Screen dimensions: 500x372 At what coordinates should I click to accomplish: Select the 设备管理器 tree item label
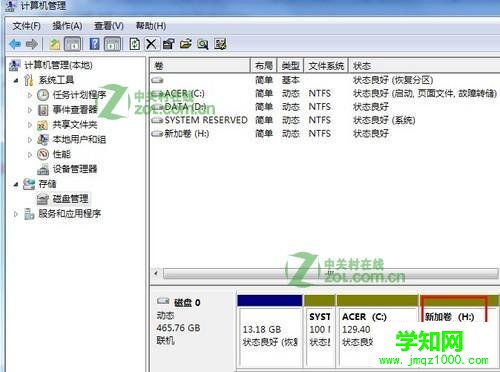(x=75, y=169)
